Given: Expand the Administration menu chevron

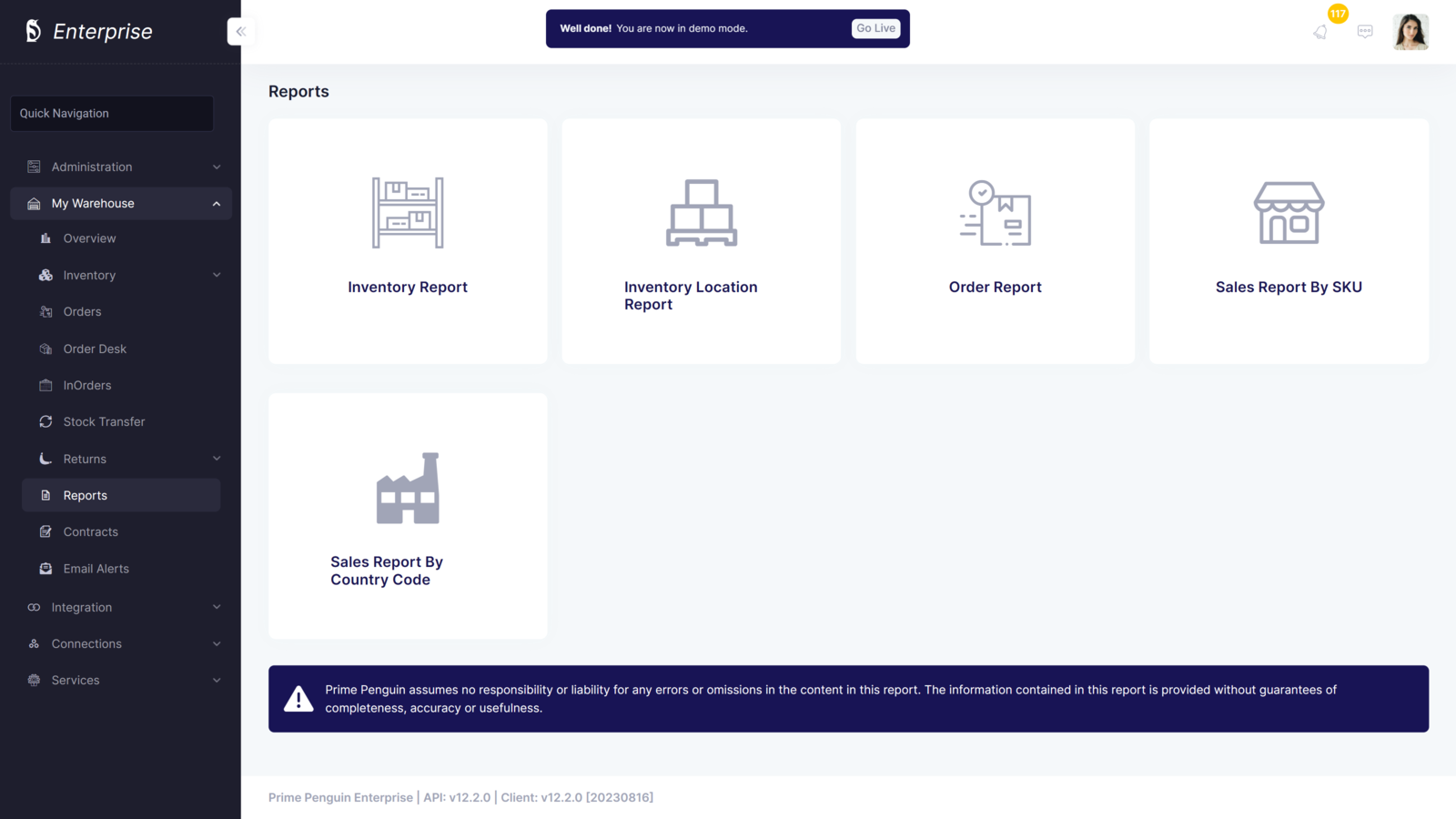Looking at the screenshot, I should 217,167.
